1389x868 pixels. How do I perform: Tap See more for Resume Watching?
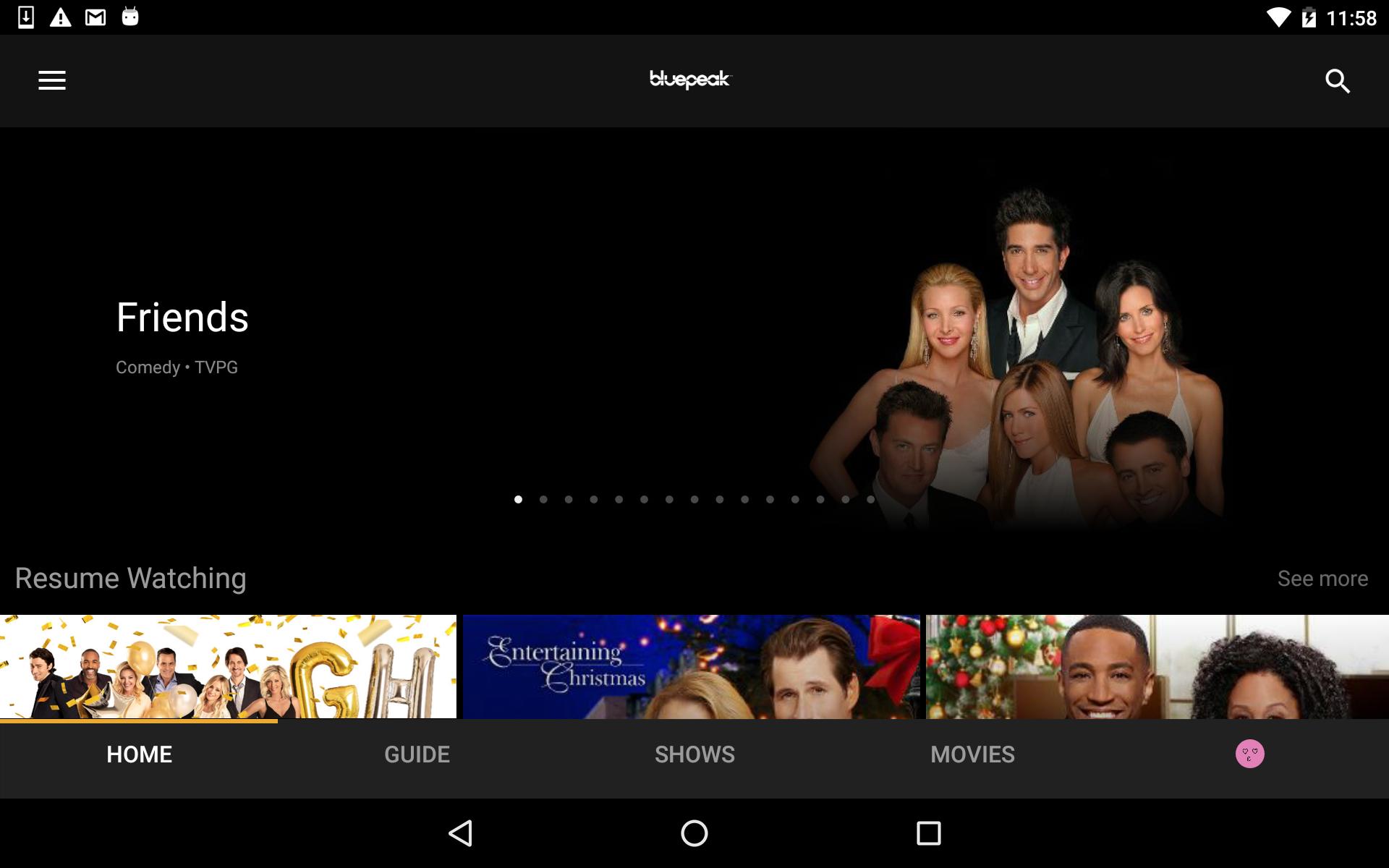click(x=1322, y=579)
